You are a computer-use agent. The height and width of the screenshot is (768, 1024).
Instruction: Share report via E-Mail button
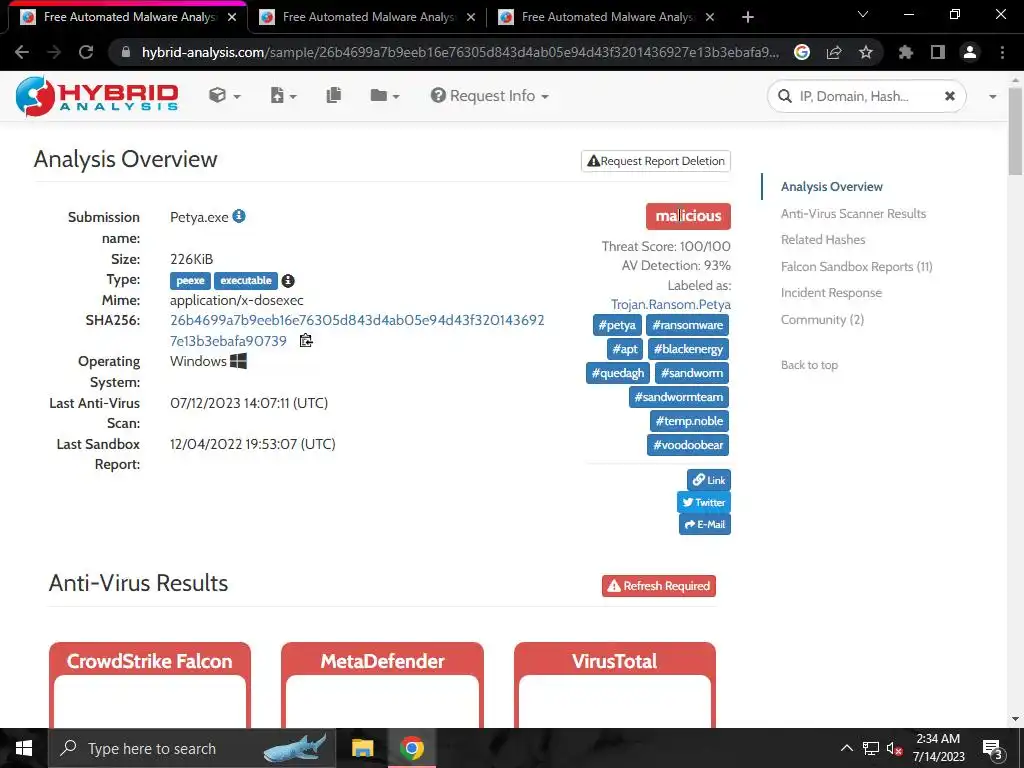705,524
